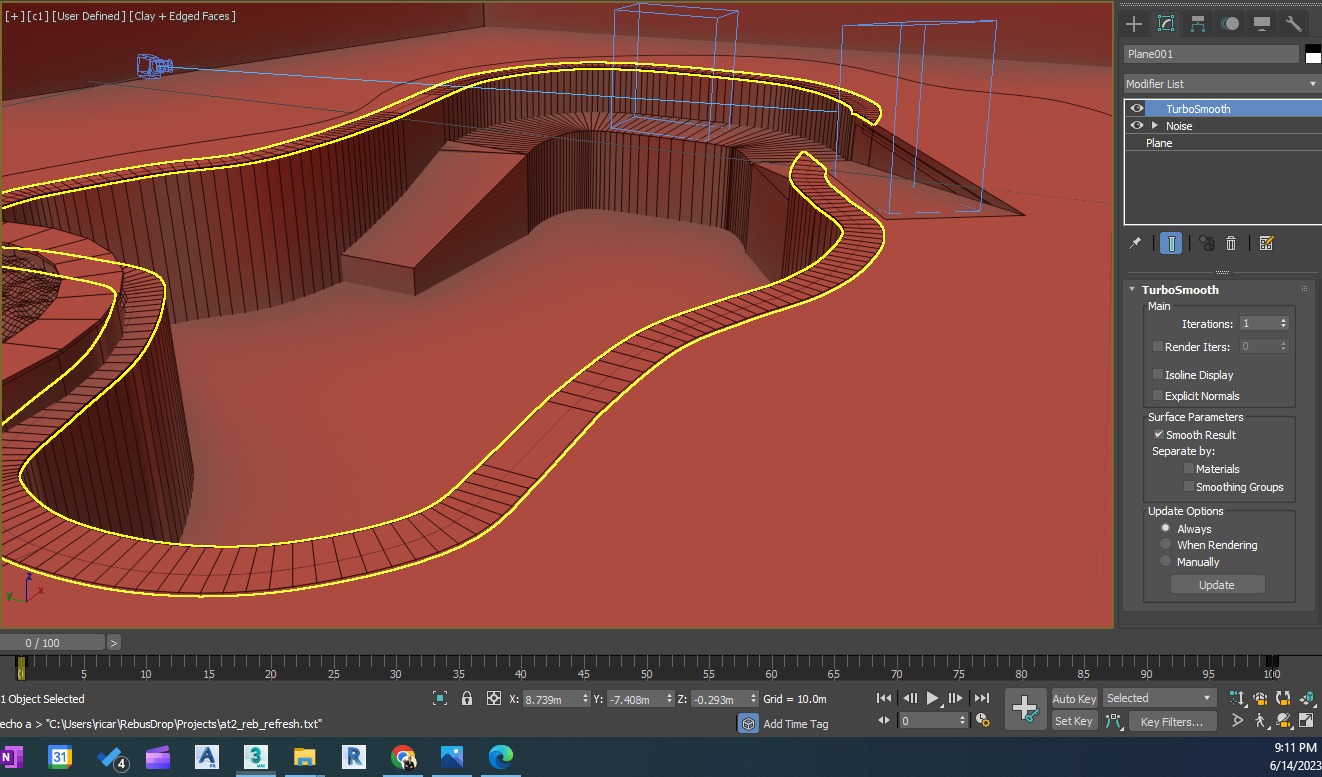
Task: Collapse the TurboSmooth rollout
Action: pyautogui.click(x=1133, y=290)
